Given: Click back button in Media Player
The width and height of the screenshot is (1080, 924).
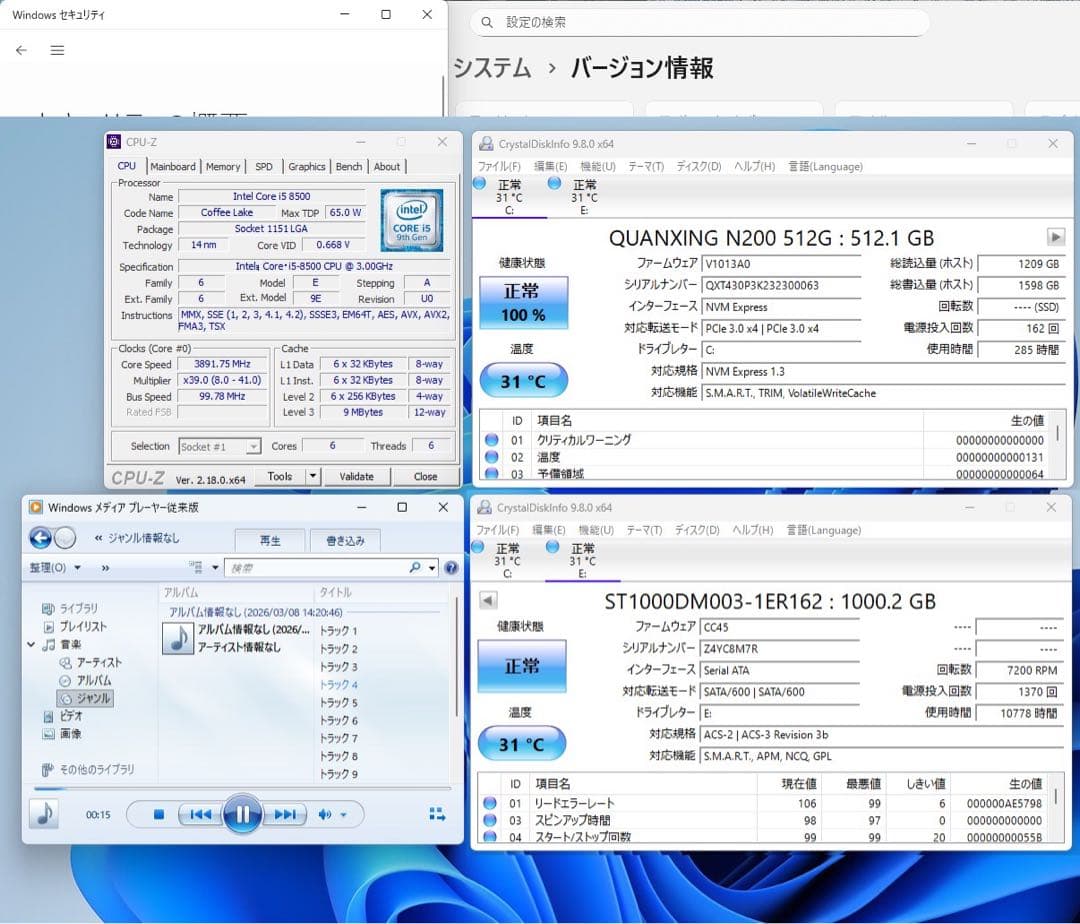Looking at the screenshot, I should coord(41,538).
